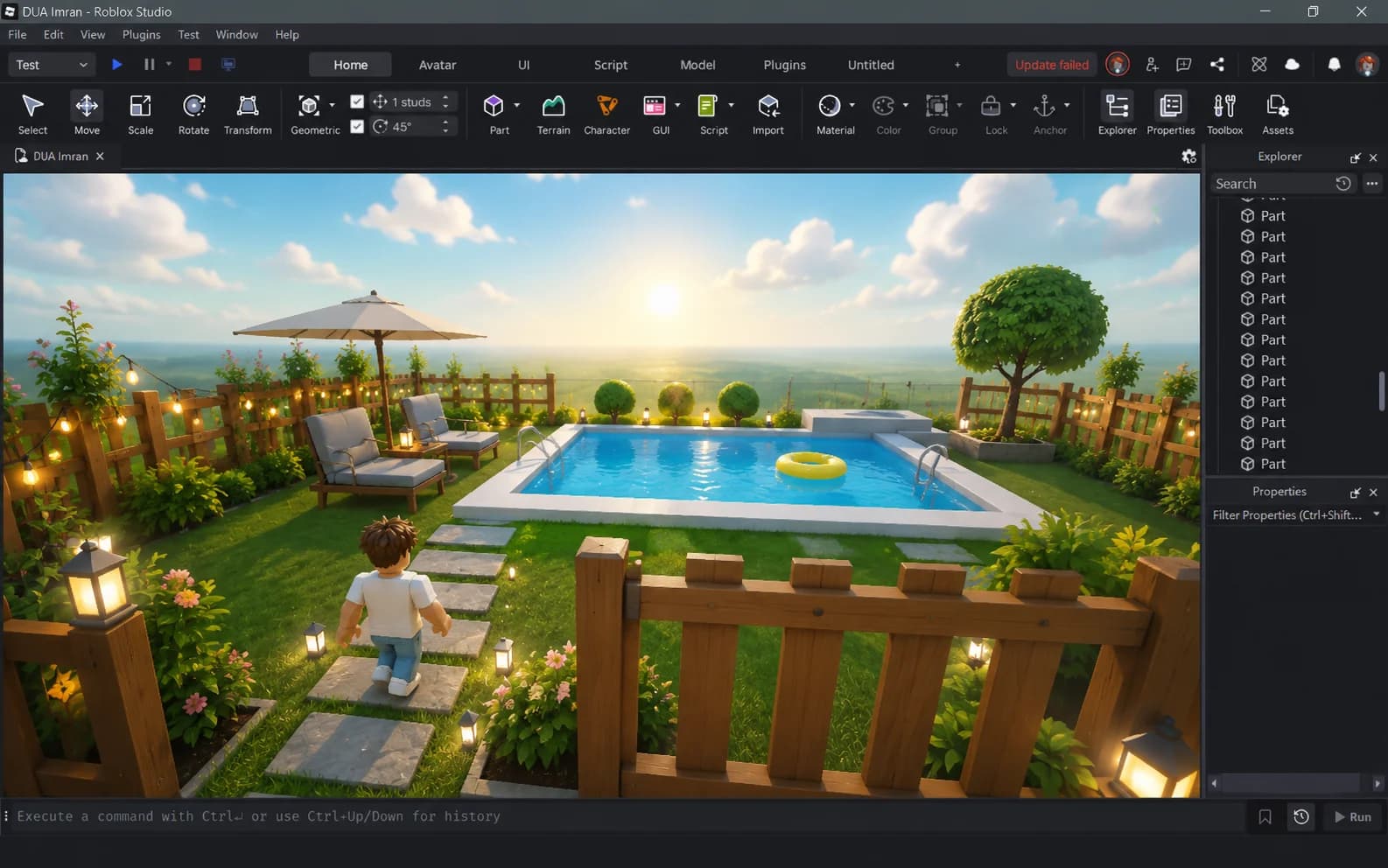Open the Assets manager
Screen dimensions: 1388x868
click(x=1277, y=114)
